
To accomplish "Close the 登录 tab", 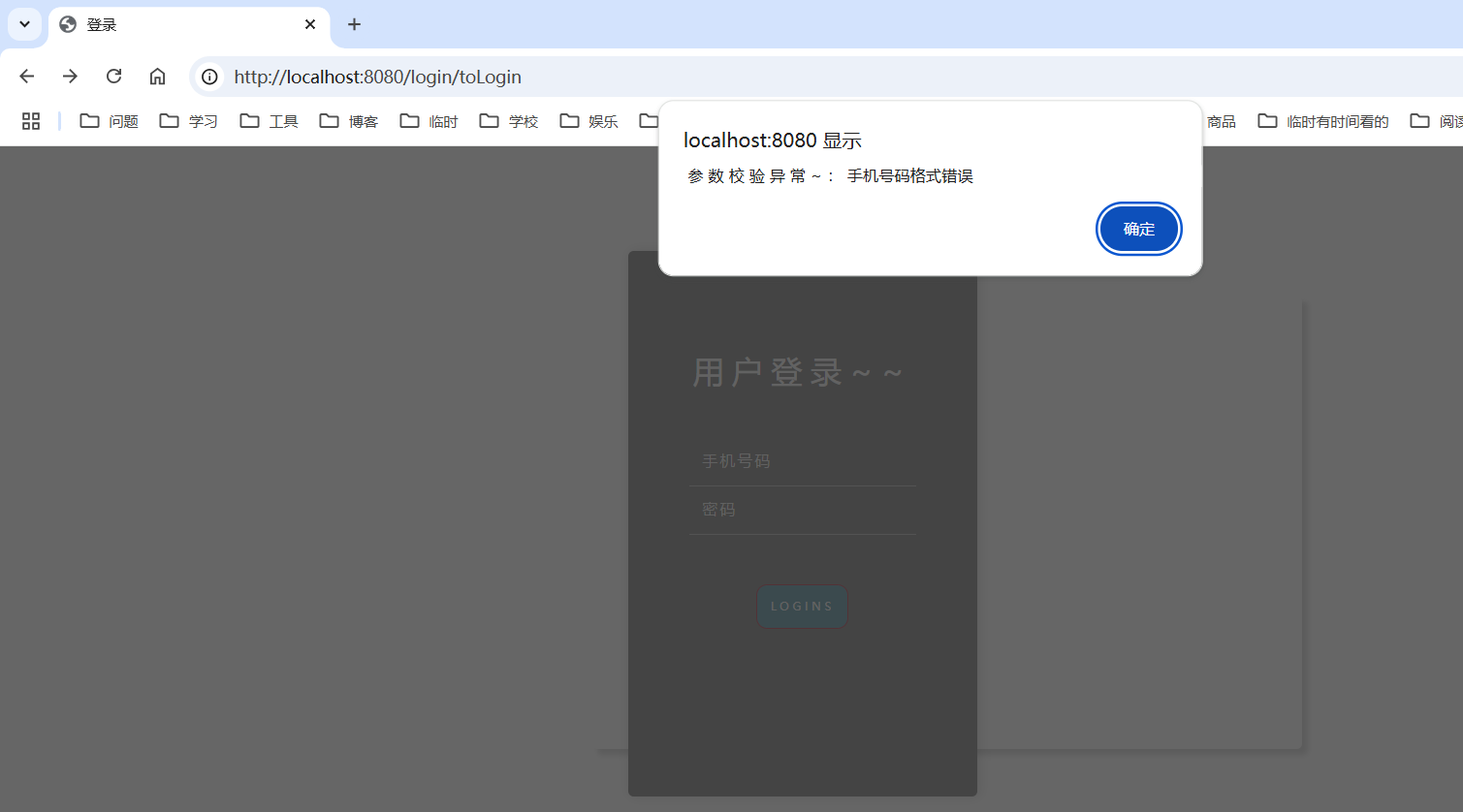I will pos(310,24).
